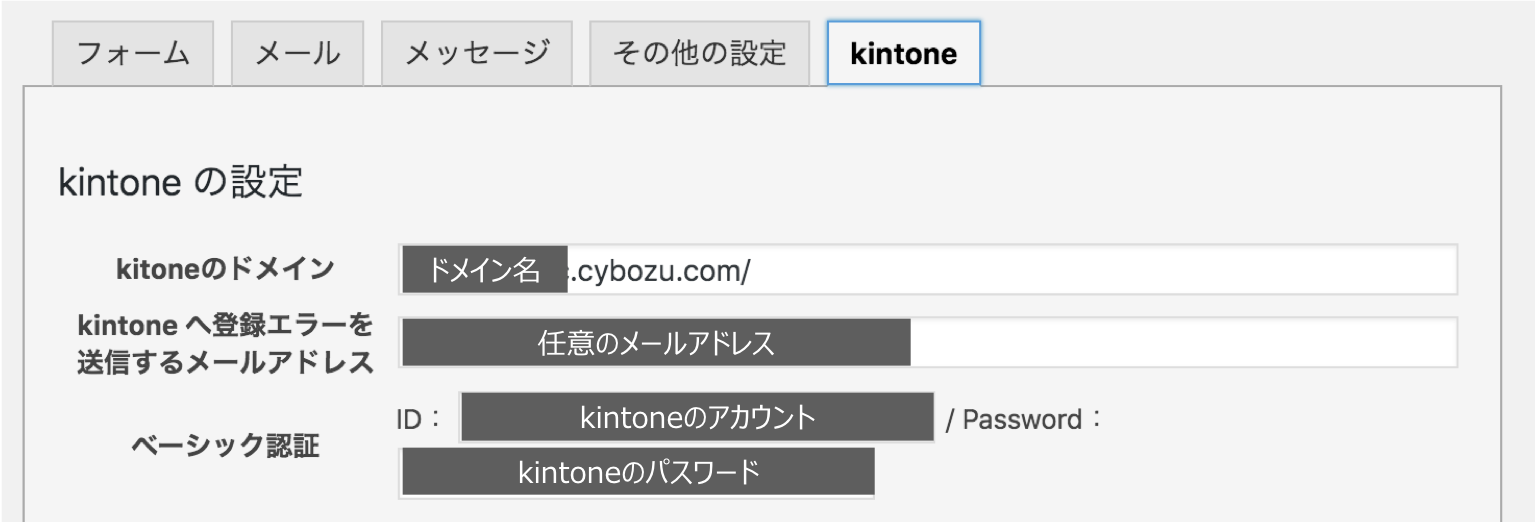This screenshot has width=1535, height=522.
Task: Click the kitoneのドメイン field label
Action: 225,268
